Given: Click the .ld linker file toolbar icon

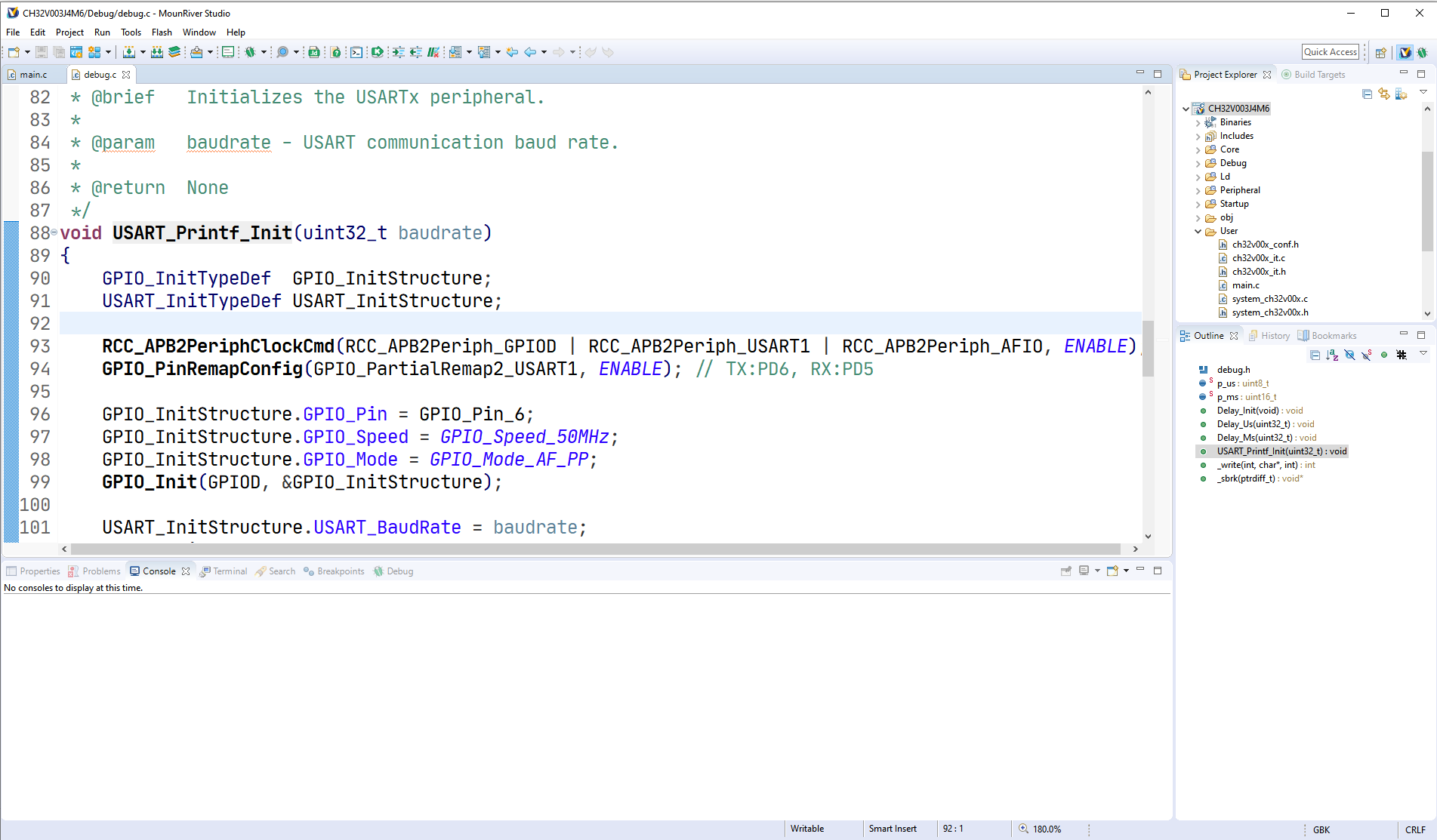Looking at the screenshot, I should [x=314, y=52].
